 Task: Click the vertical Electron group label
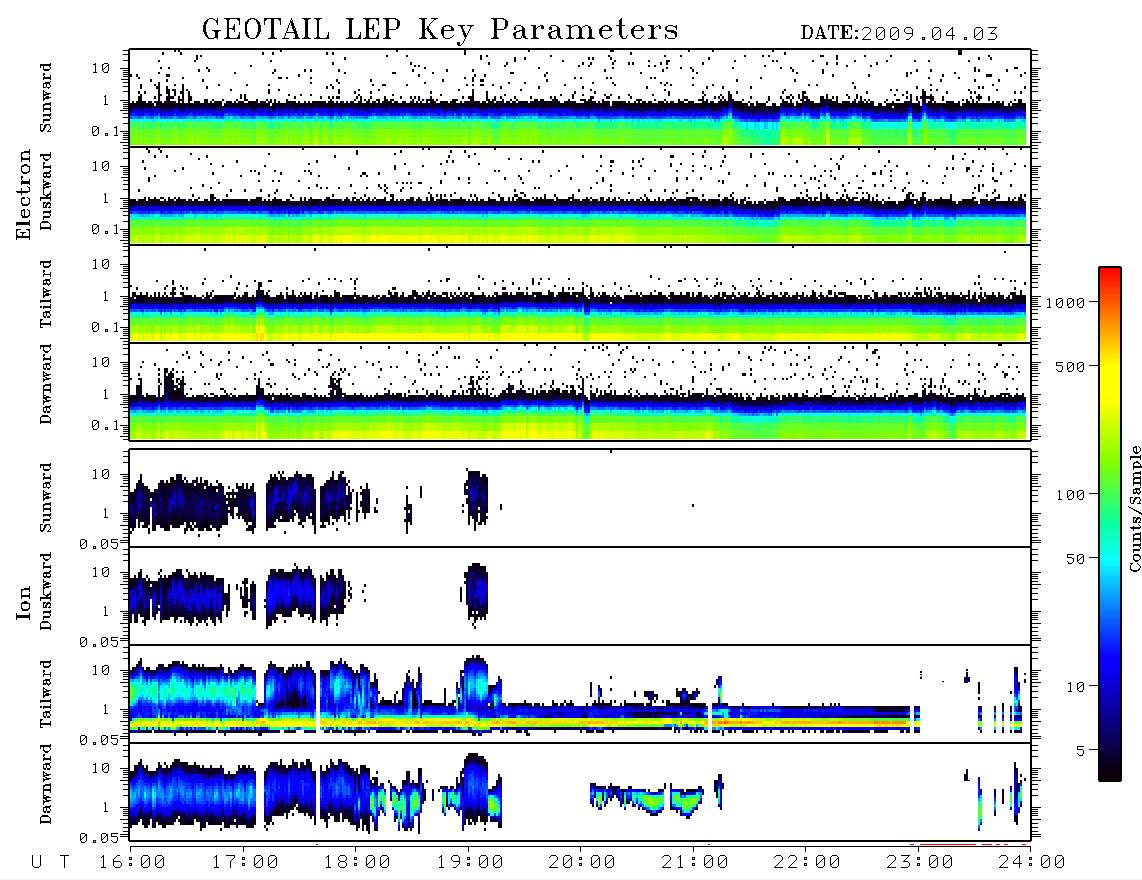pos(24,195)
